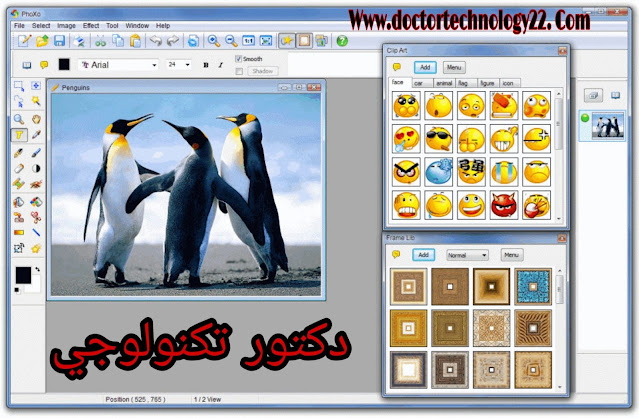Select the Eyedropper color picker tool
Viewport: 639px width, 418px height.
[x=36, y=134]
